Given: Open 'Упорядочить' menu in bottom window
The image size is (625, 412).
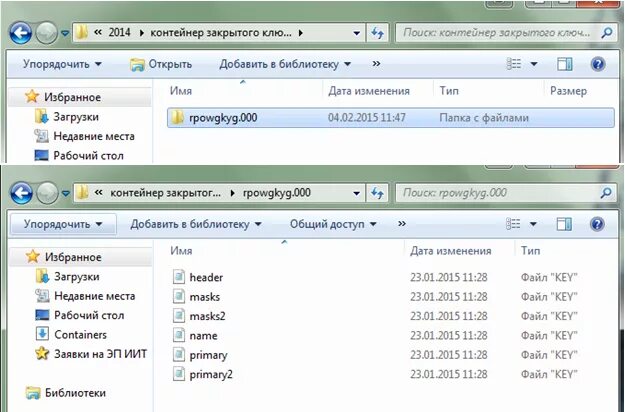Looking at the screenshot, I should click(63, 224).
